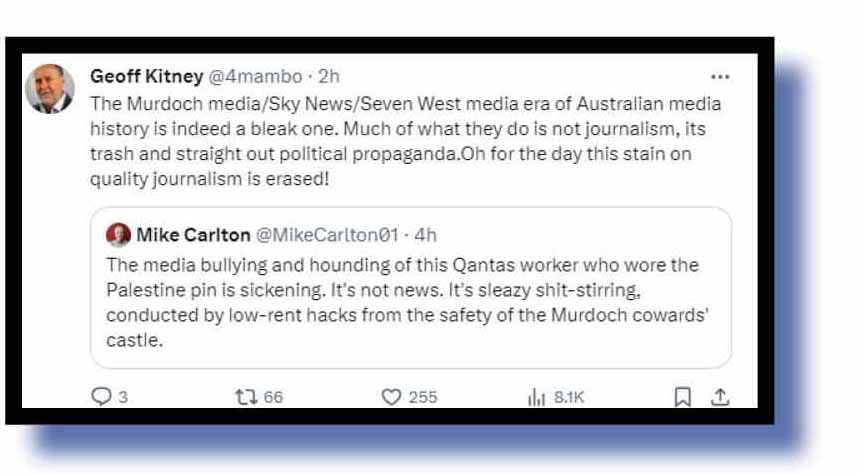The image size is (858, 474).
Task: Click the 255 likes count
Action: [x=423, y=397]
